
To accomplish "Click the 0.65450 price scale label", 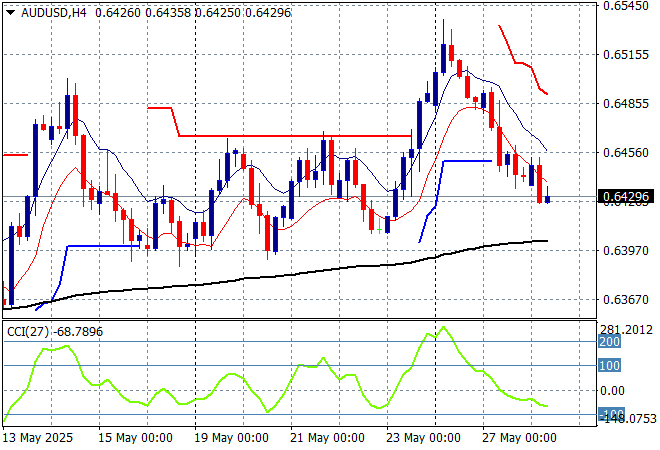I will 626,6.
